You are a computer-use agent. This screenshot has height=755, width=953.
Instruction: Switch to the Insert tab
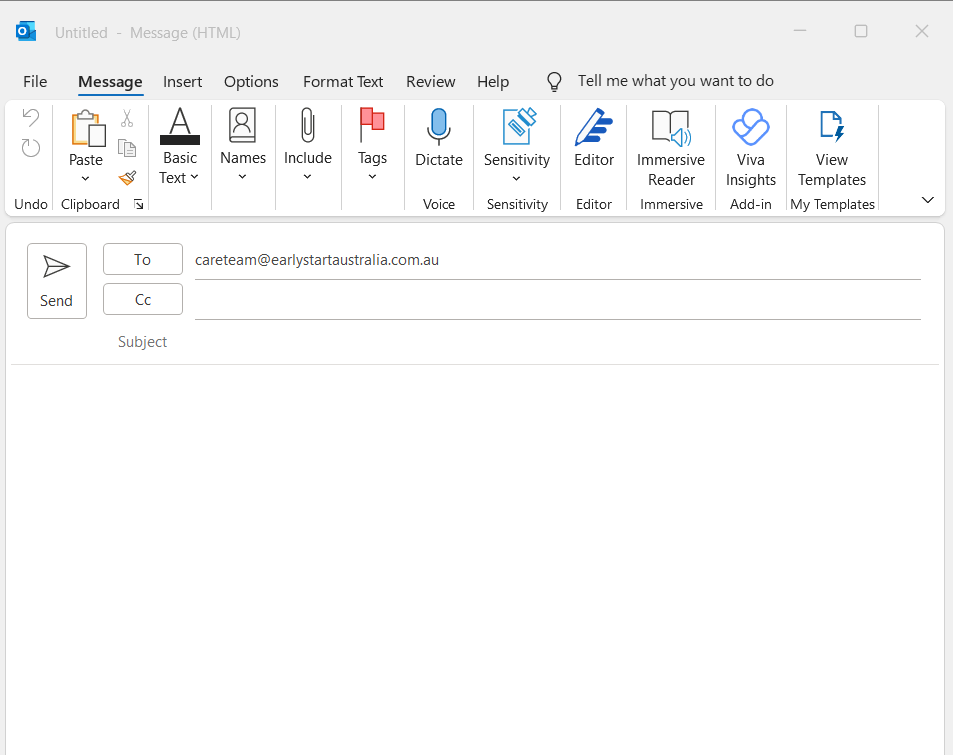click(182, 81)
